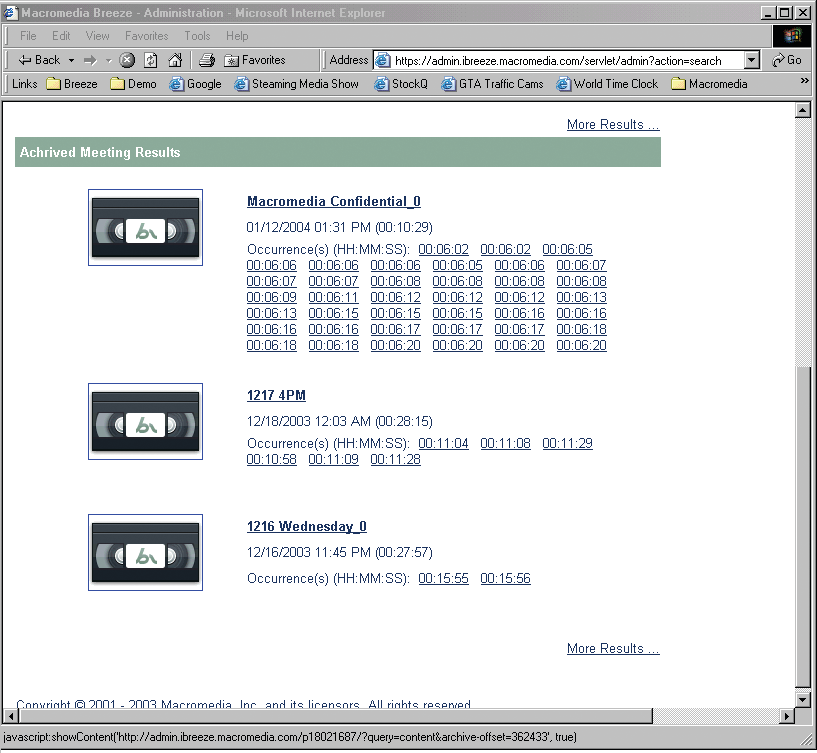Click the Refresh page icon
The width and height of the screenshot is (817, 753).
tap(150, 60)
